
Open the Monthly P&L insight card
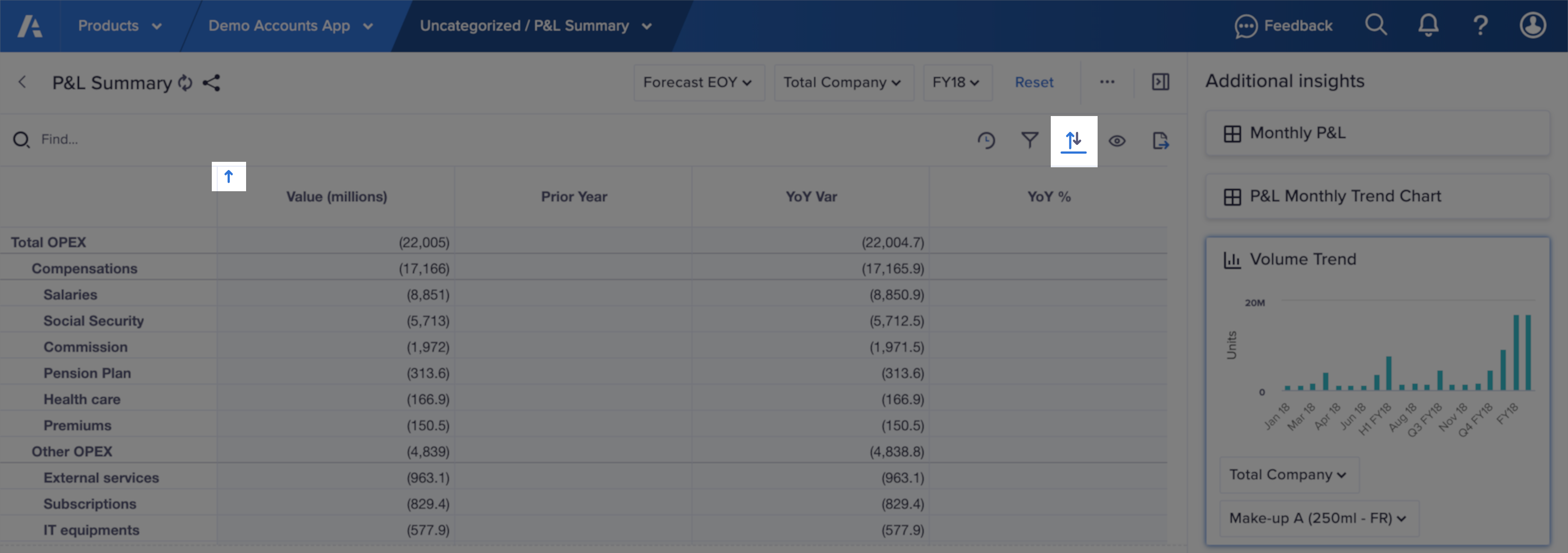[x=1377, y=133]
